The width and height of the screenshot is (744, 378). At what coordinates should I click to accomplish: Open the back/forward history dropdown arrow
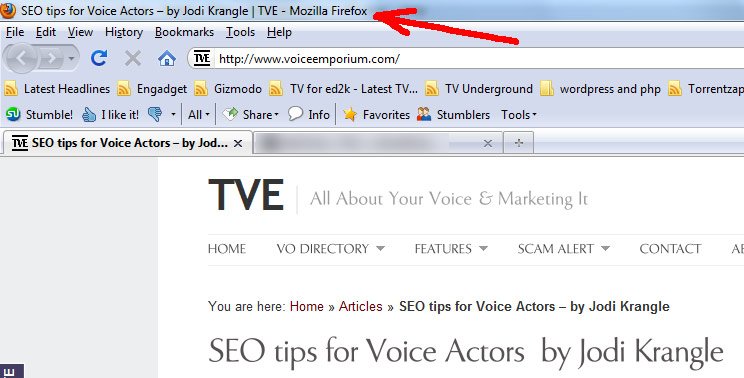(x=72, y=58)
